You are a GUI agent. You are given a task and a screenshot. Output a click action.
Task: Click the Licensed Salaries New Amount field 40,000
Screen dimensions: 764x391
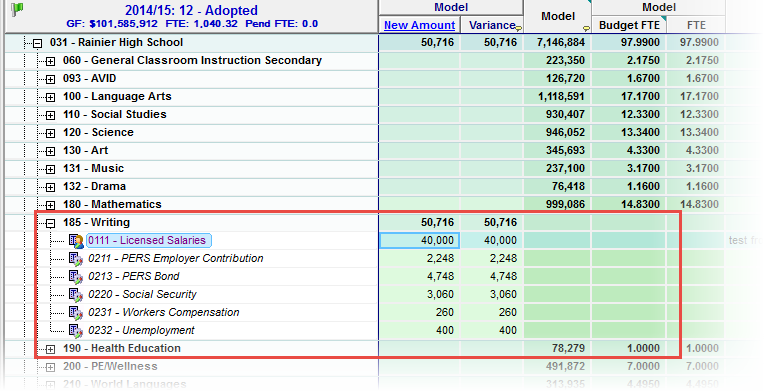(419, 240)
